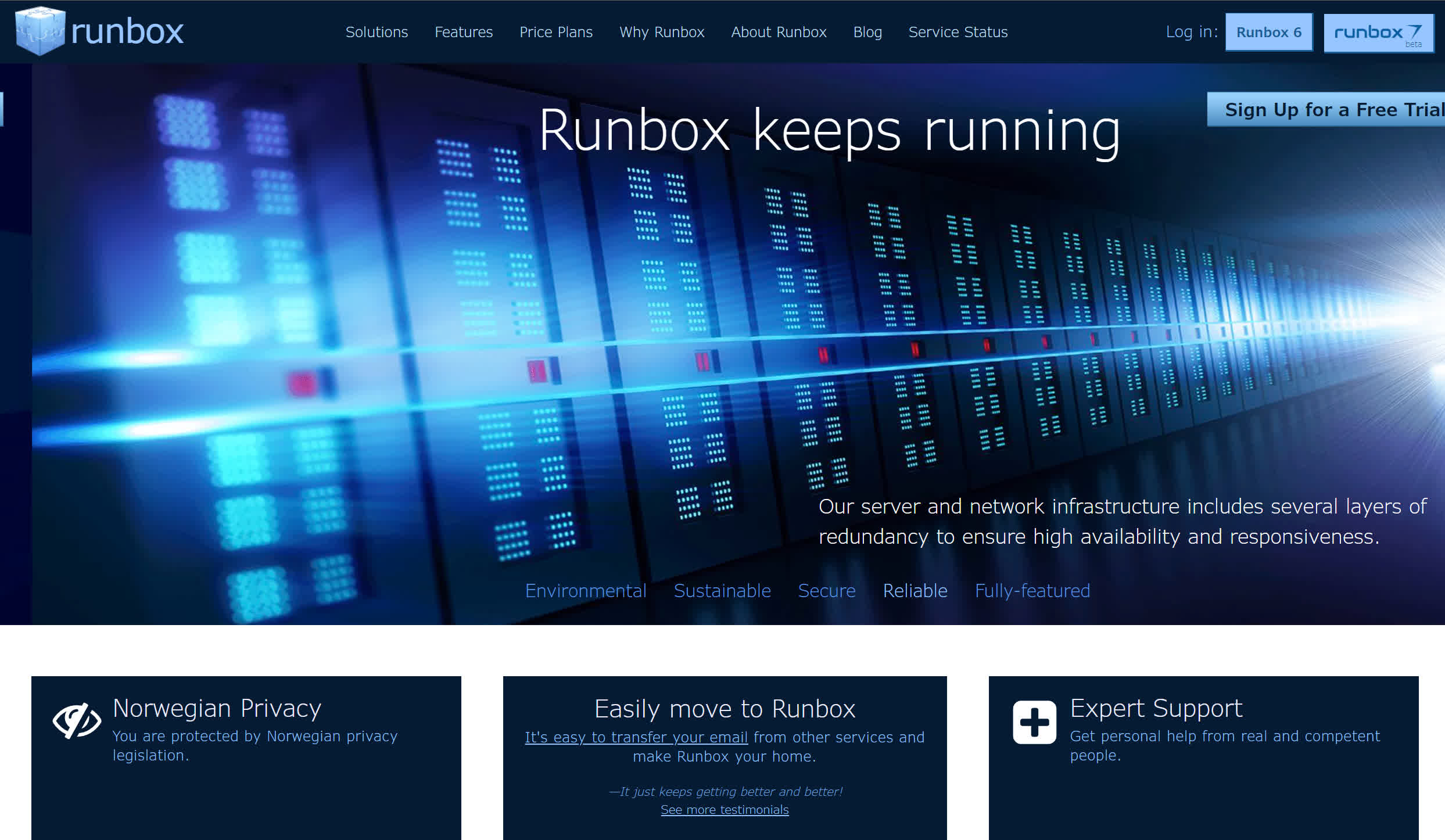Screen dimensions: 1445x840
Task: Switch hero slide to Fully-featured
Action: pos(1032,591)
